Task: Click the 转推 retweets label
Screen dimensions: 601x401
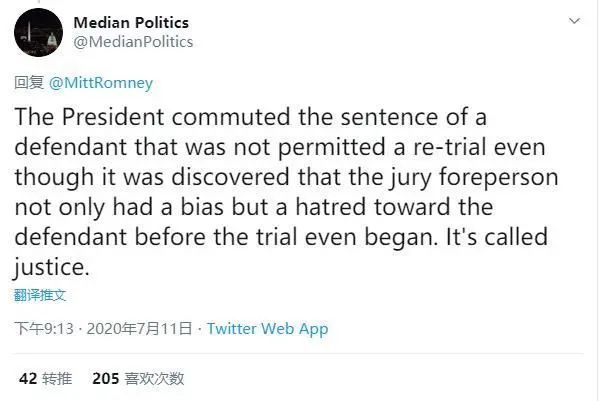Action: 57,379
